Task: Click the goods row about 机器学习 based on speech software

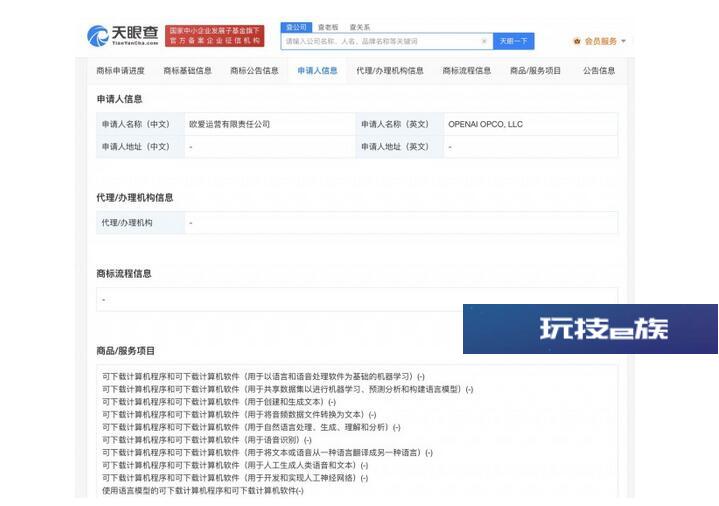Action: click(263, 377)
